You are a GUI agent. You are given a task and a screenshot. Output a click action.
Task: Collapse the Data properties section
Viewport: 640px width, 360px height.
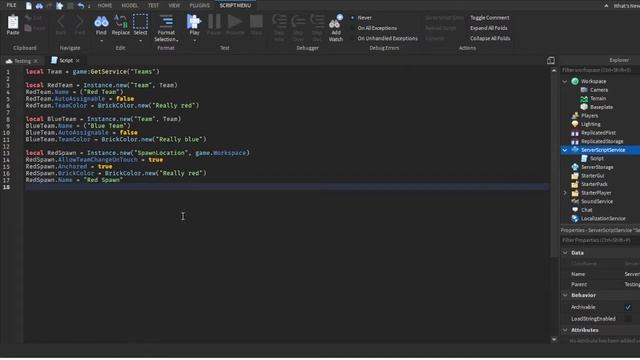coord(565,253)
